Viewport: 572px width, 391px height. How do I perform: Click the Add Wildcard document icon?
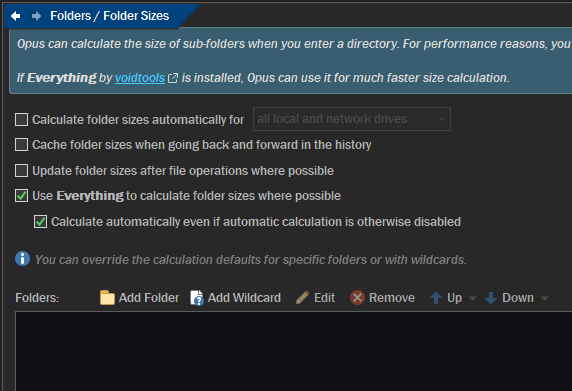tap(197, 298)
